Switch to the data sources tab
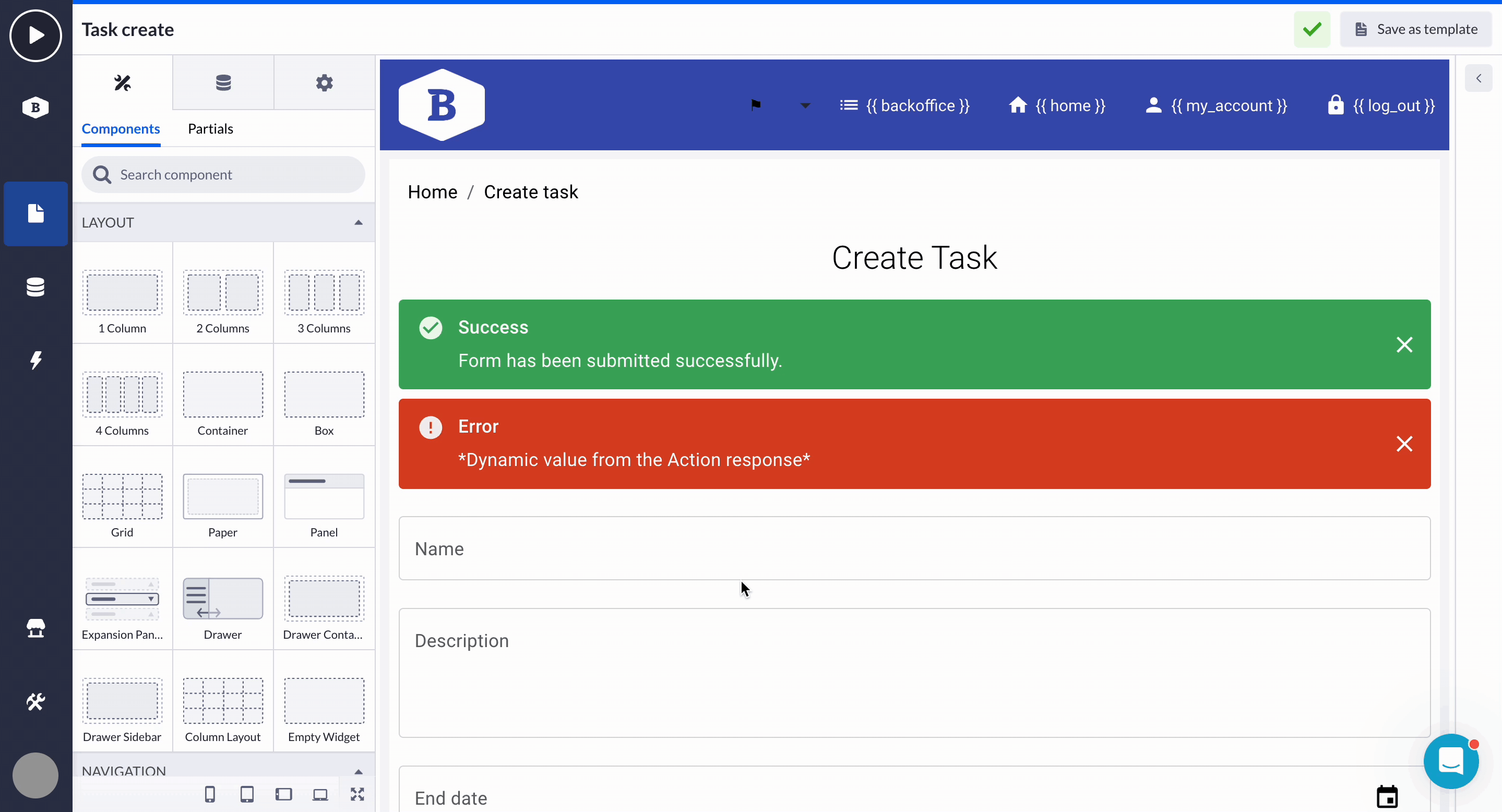The height and width of the screenshot is (812, 1502). click(223, 83)
